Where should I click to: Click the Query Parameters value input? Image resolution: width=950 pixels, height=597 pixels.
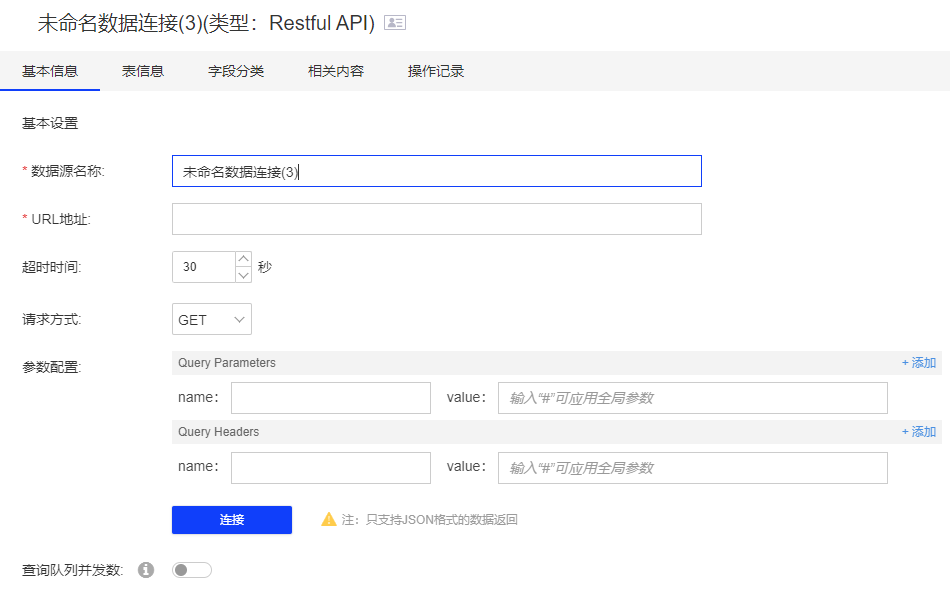[692, 398]
